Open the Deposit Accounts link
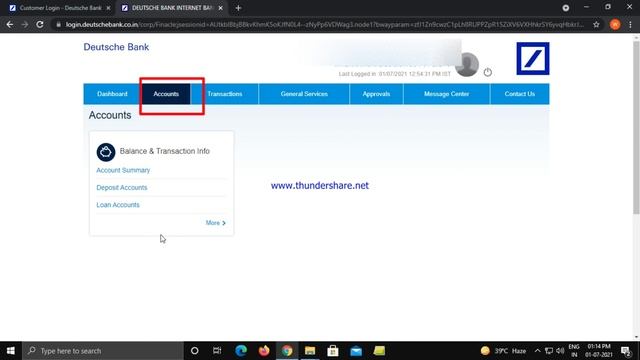This screenshot has width=640, height=360. coord(122,188)
